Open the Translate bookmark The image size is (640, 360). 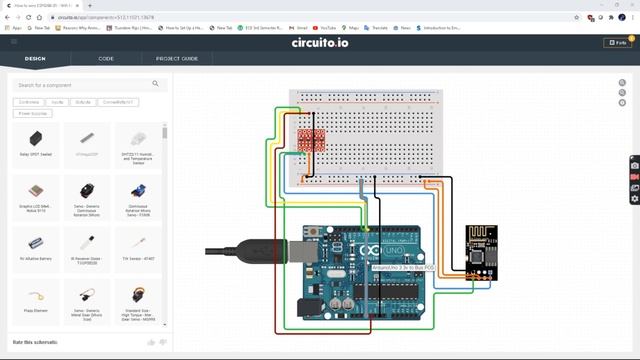click(x=376, y=28)
